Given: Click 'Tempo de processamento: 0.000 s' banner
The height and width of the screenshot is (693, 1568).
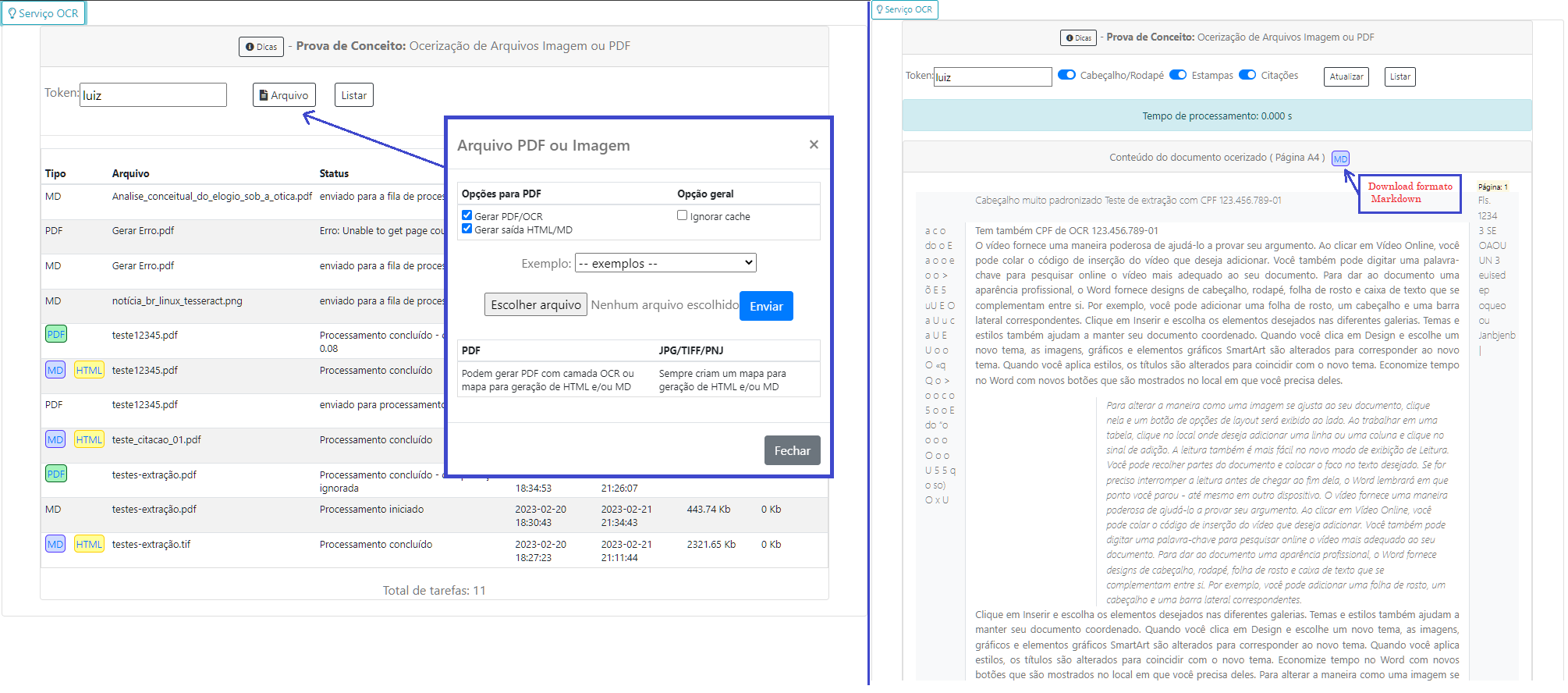Looking at the screenshot, I should [x=1217, y=115].
